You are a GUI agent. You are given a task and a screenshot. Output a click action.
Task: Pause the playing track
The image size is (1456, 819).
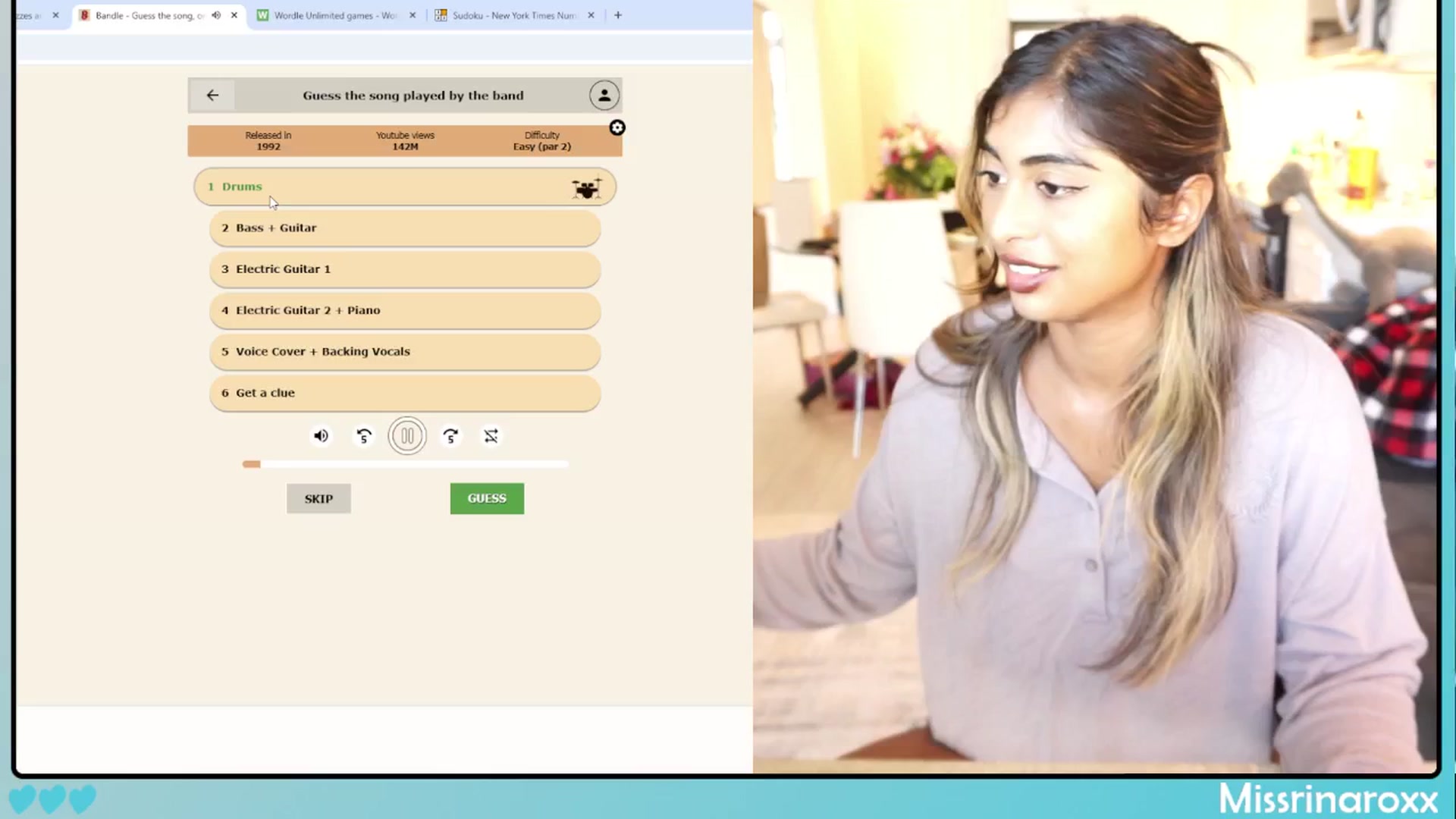[407, 436]
